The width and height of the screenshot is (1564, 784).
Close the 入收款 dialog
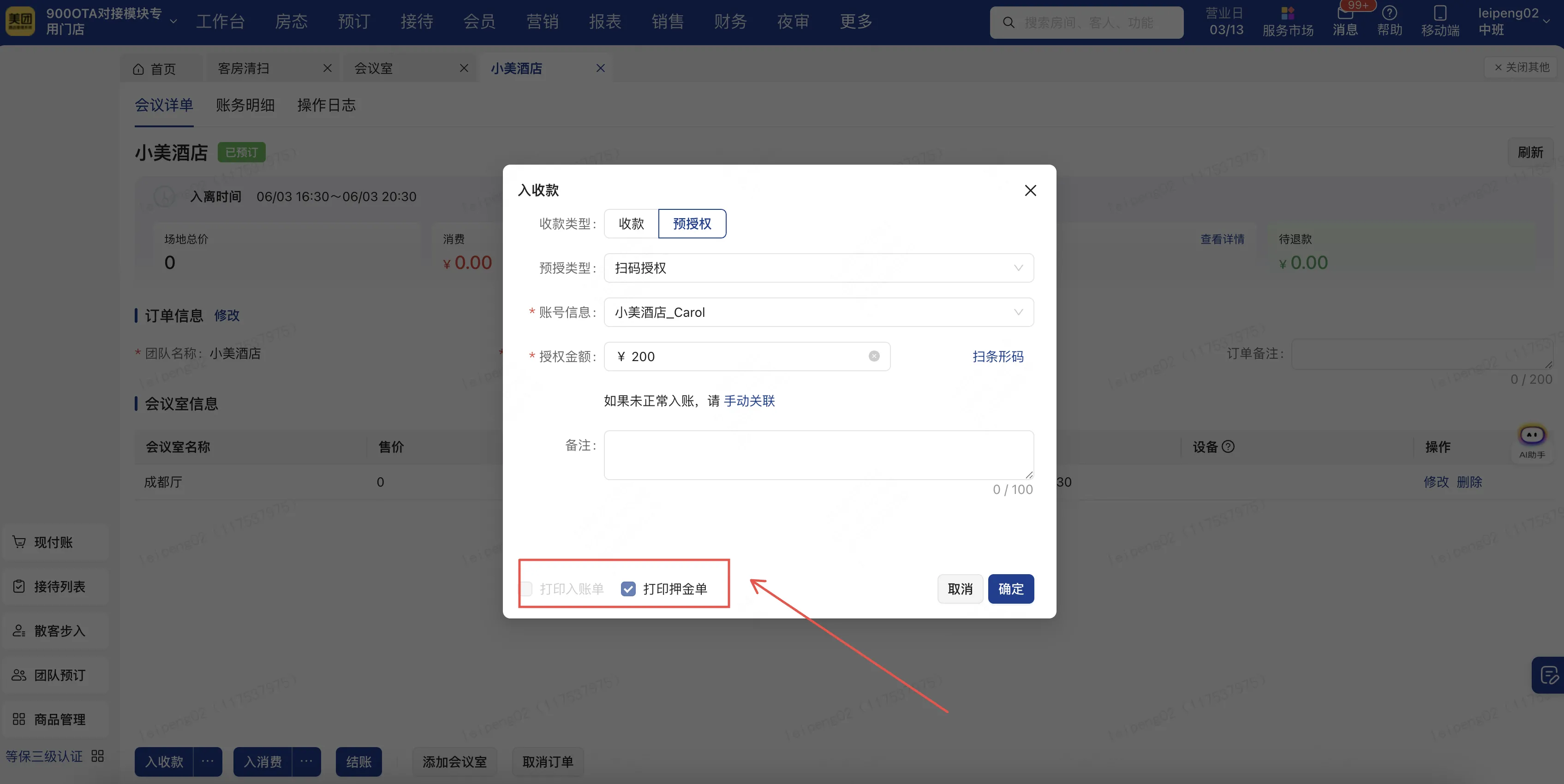[1030, 190]
